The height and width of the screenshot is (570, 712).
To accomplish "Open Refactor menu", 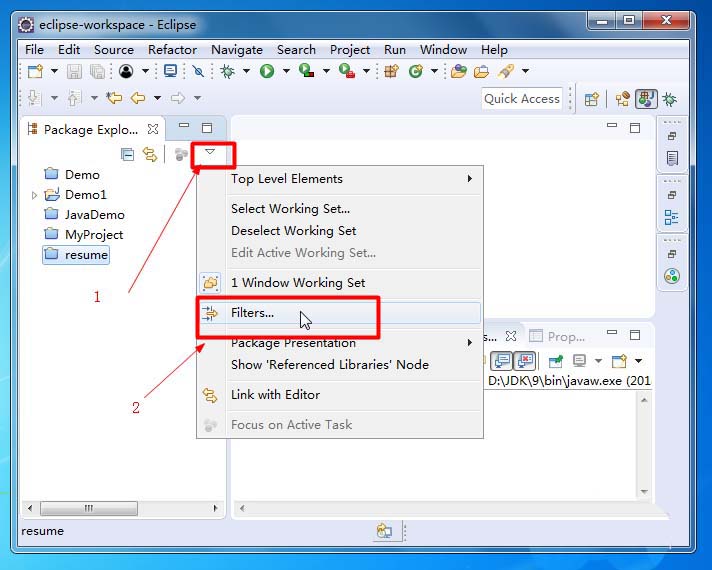I will (x=172, y=50).
